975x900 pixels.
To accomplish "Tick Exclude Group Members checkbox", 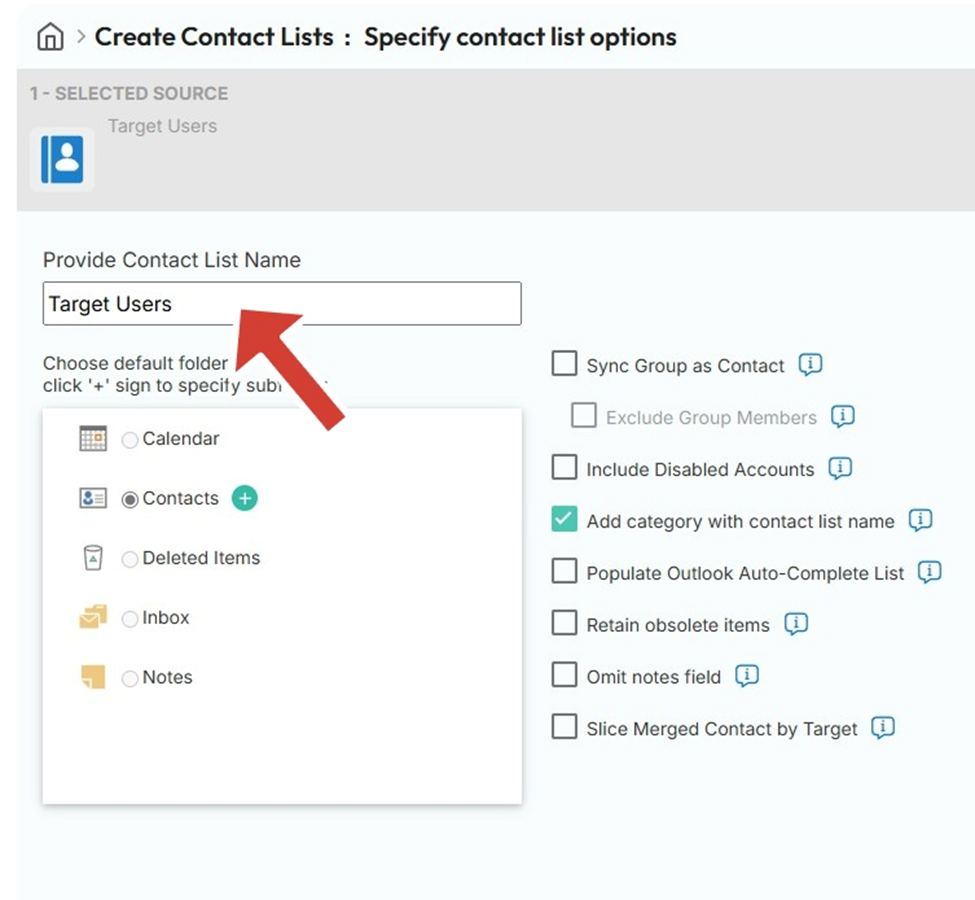I will (584, 415).
